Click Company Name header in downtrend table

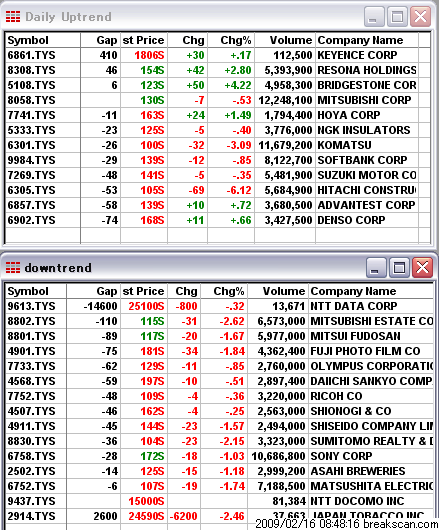click(371, 291)
